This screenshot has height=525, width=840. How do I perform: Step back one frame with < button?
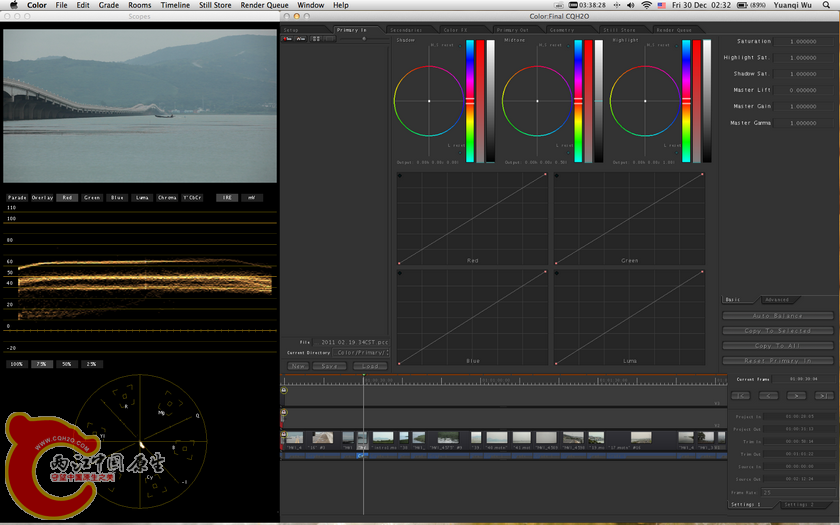coord(768,395)
